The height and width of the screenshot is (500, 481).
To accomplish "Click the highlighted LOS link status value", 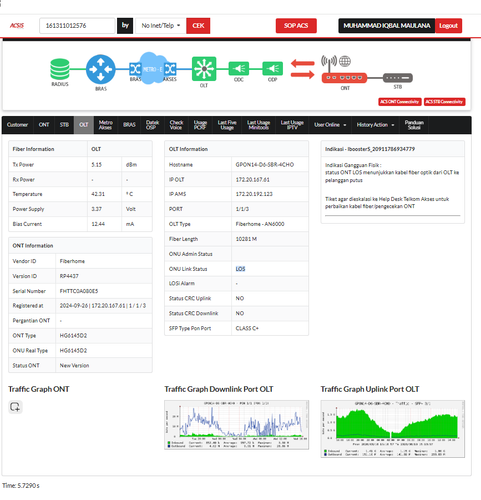I will point(240,269).
